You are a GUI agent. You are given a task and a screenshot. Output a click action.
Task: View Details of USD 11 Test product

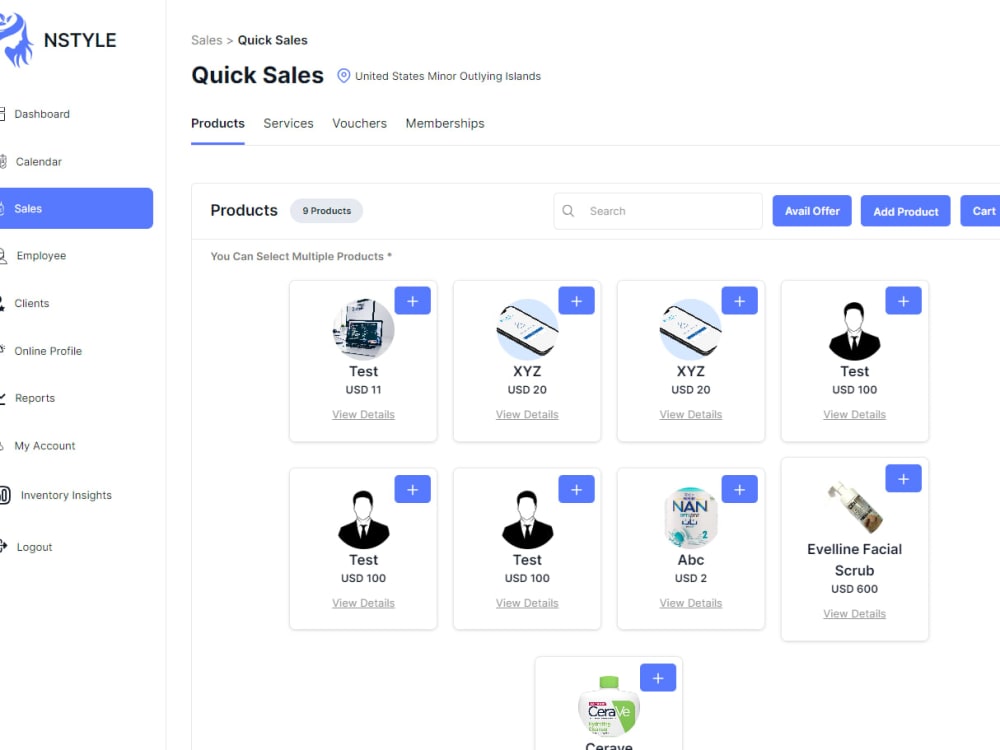364,415
